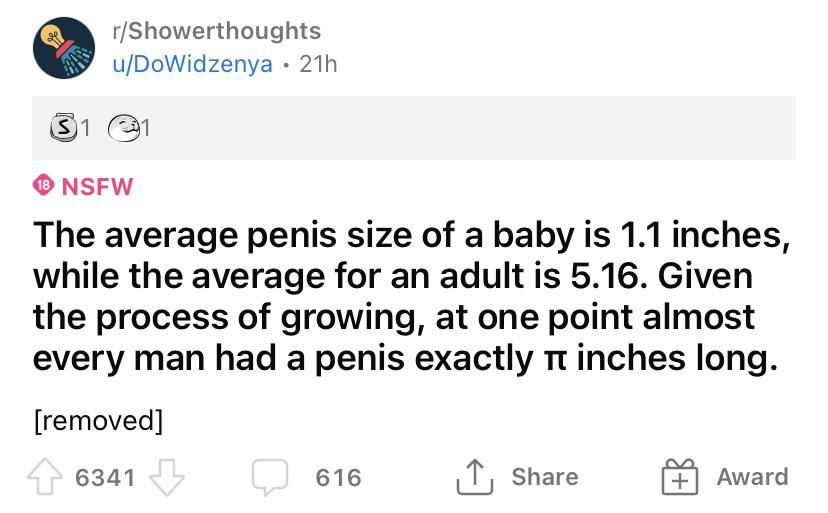The image size is (828, 513).
Task: Click the 21h post timestamp
Action: pyautogui.click(x=318, y=64)
